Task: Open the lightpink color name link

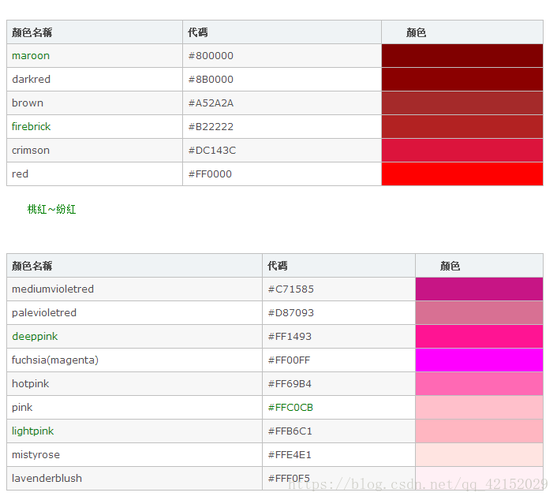Action: [x=33, y=431]
